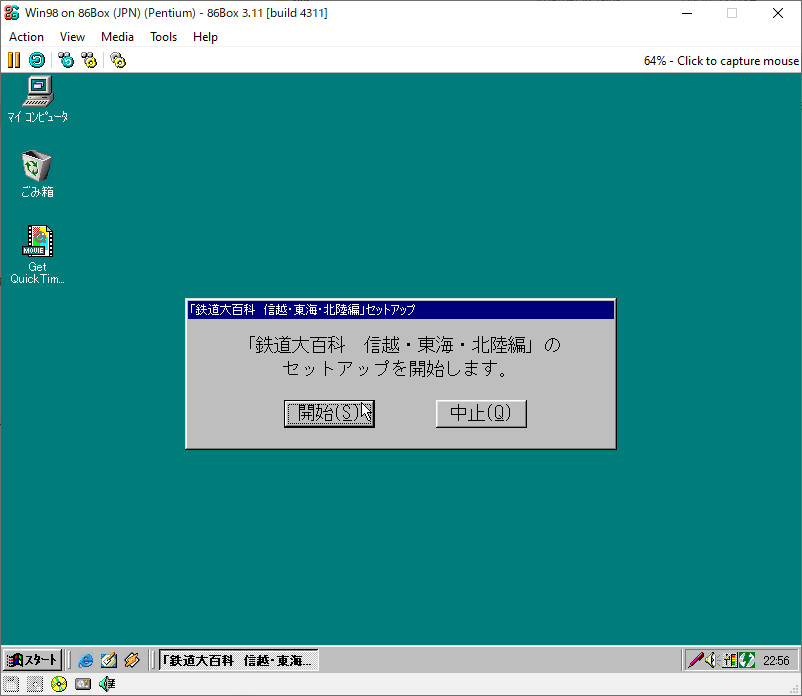Viewport: 802px width, 696px height.
Task: Cancel setup with the 中止(Q) button
Action: pyautogui.click(x=481, y=413)
